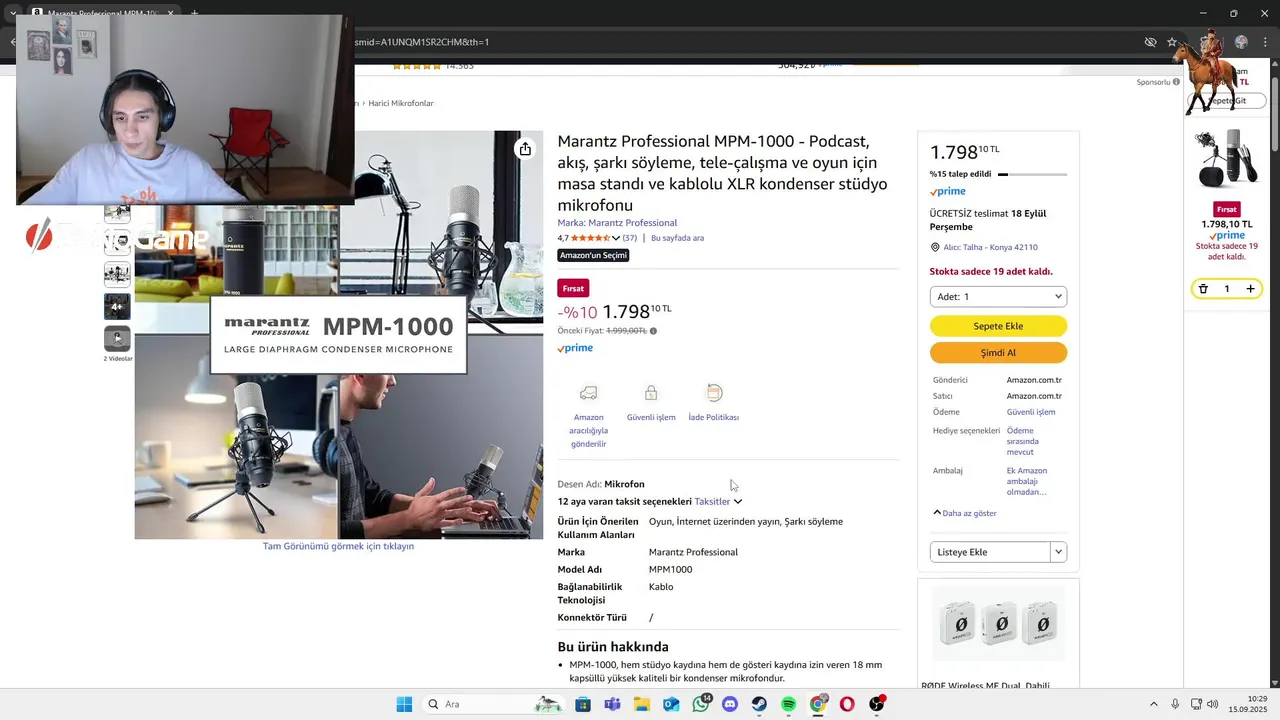
Task: Expand the Taksitler installment options
Action: click(718, 501)
